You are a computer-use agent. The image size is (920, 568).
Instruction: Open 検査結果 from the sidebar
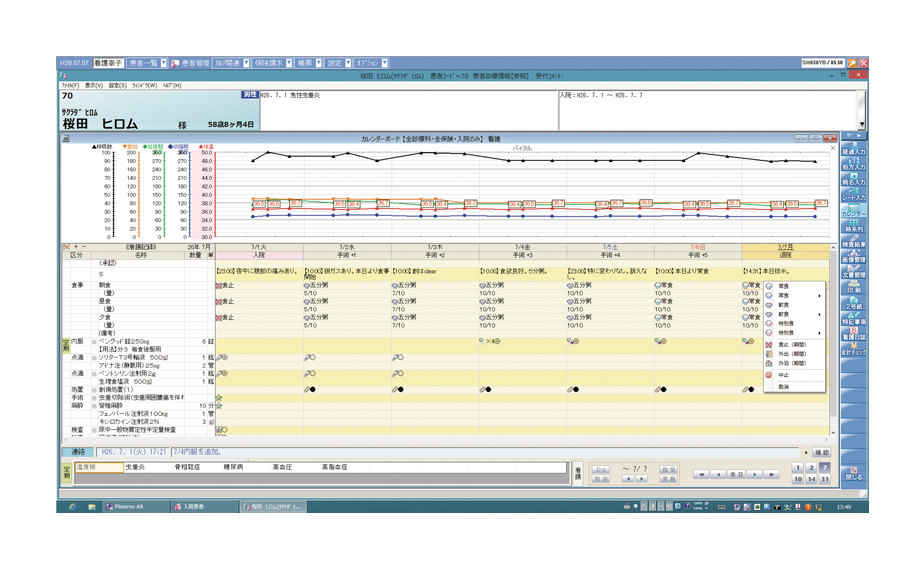point(853,242)
